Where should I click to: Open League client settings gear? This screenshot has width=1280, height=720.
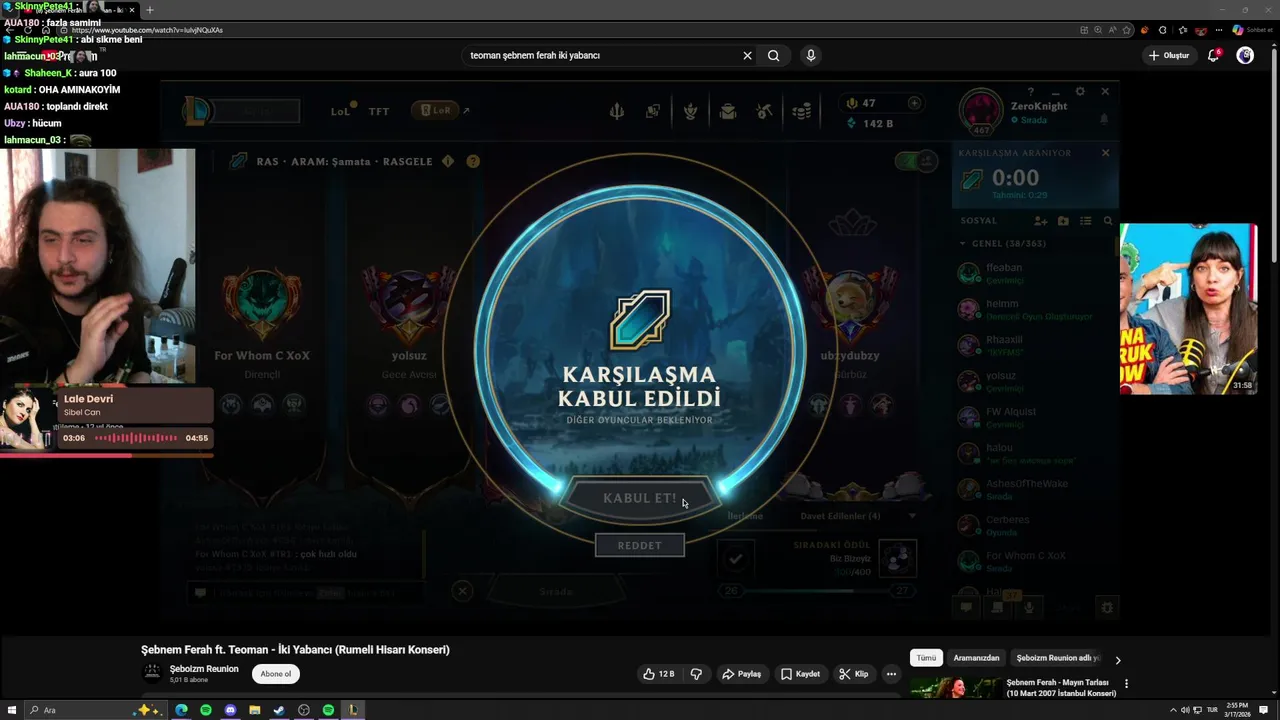[1080, 91]
